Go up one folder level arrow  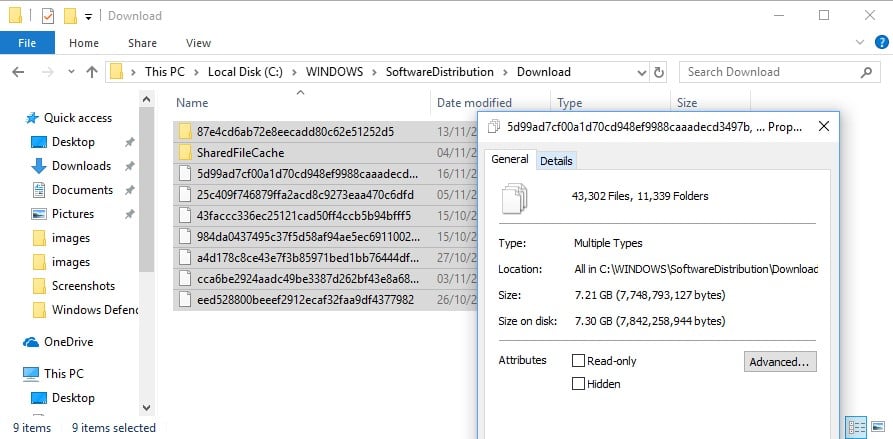pyautogui.click(x=92, y=72)
